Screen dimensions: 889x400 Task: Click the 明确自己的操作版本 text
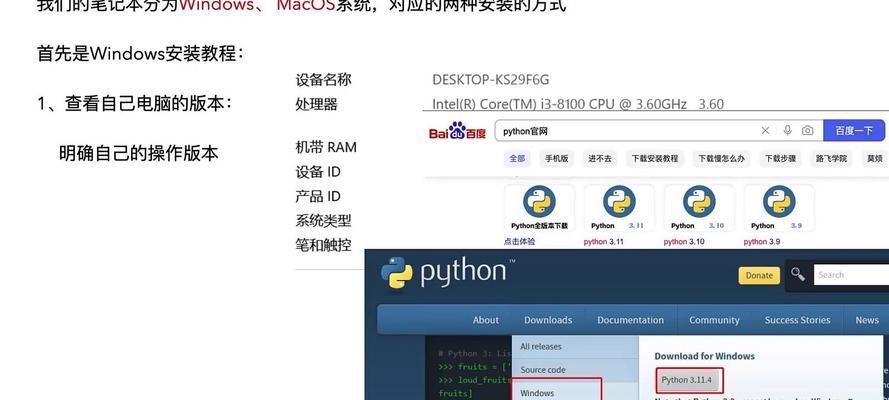pyautogui.click(x=138, y=154)
